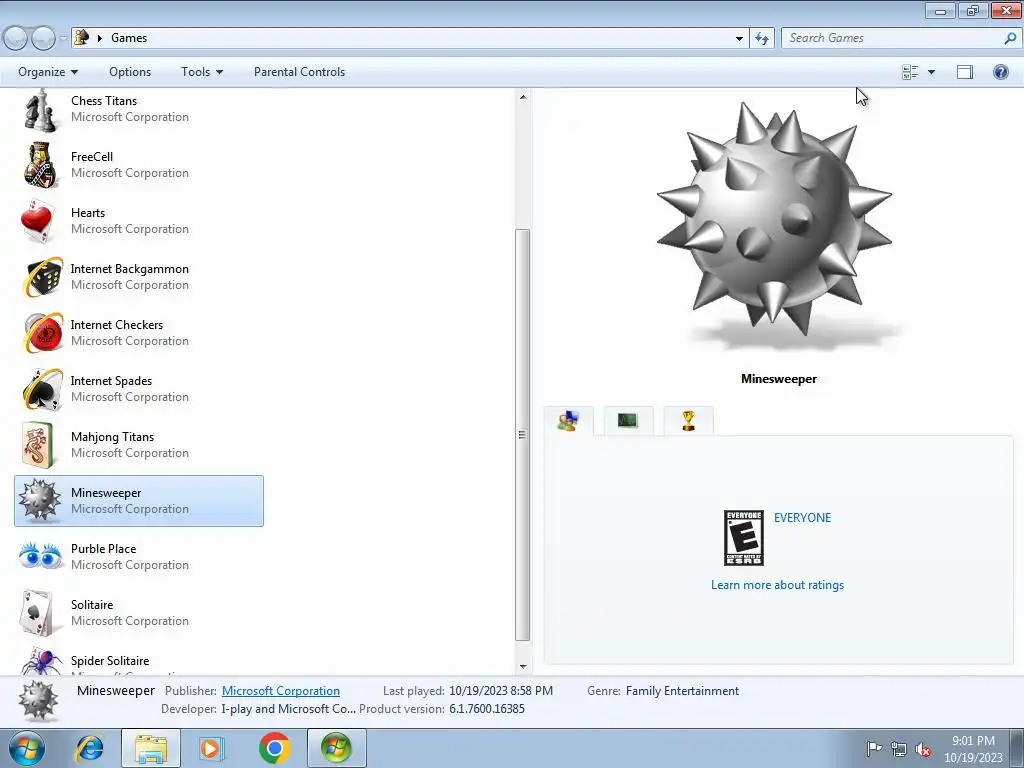The image size is (1024, 768).
Task: Select the Chess Titans game icon
Action: pyautogui.click(x=40, y=110)
